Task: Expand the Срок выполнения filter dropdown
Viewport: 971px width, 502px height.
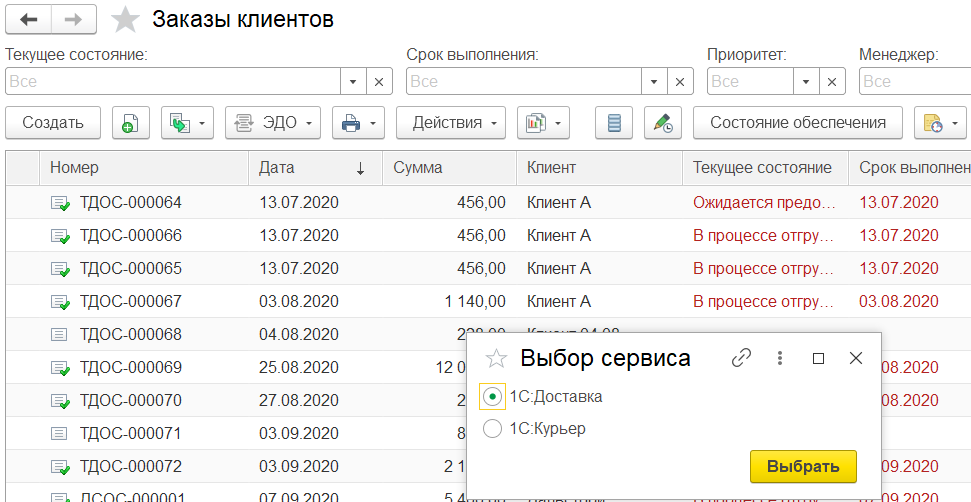Action: click(654, 81)
